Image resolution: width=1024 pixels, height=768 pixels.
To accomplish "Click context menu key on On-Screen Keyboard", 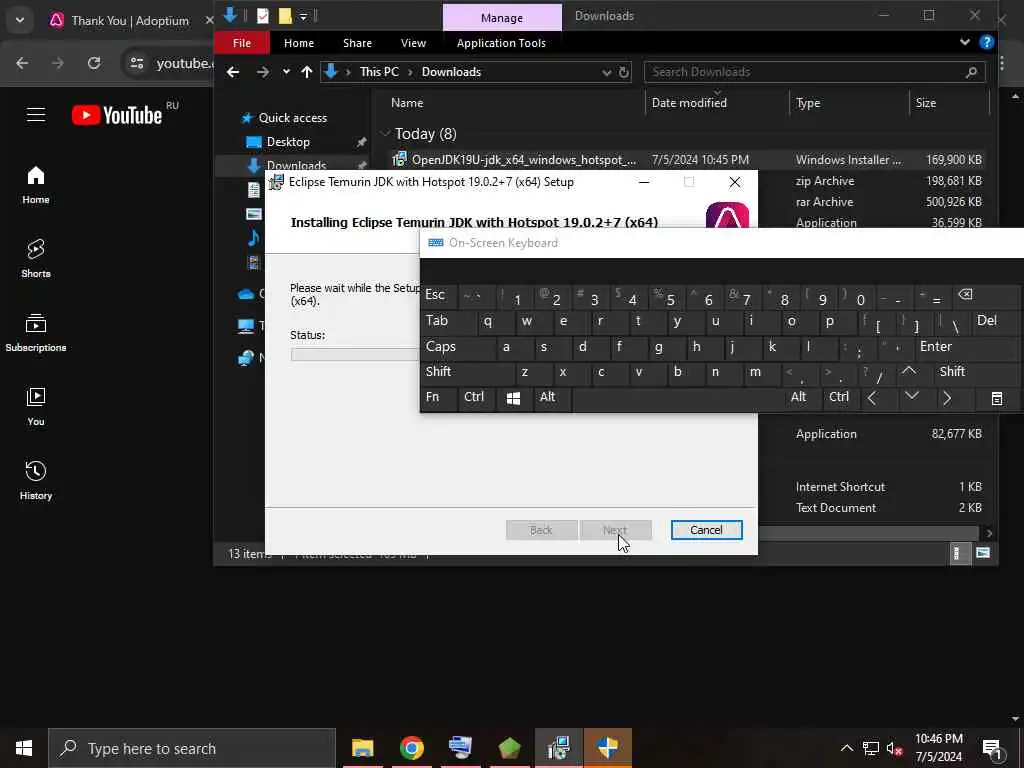I will [996, 398].
